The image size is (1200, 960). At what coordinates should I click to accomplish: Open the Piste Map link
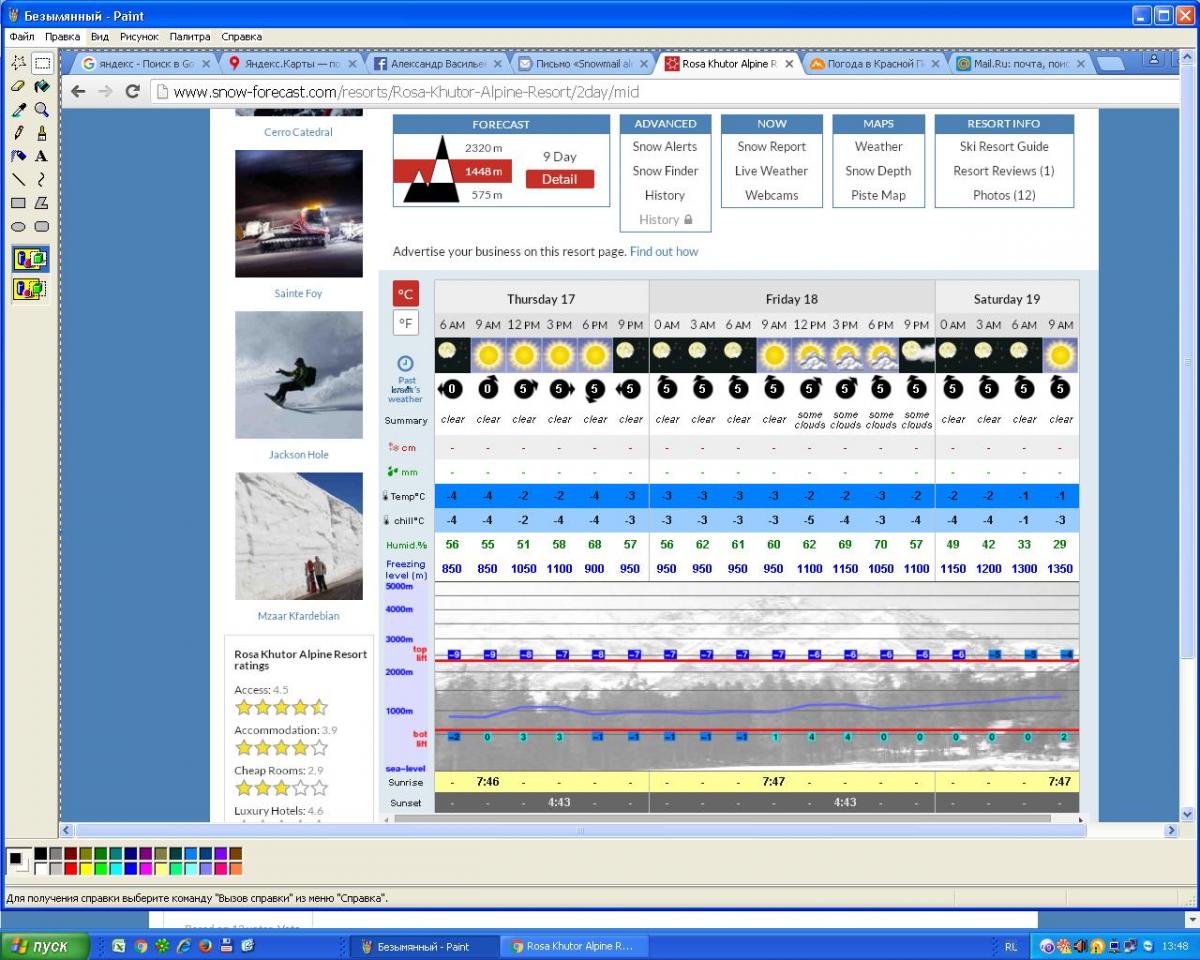pyautogui.click(x=878, y=195)
